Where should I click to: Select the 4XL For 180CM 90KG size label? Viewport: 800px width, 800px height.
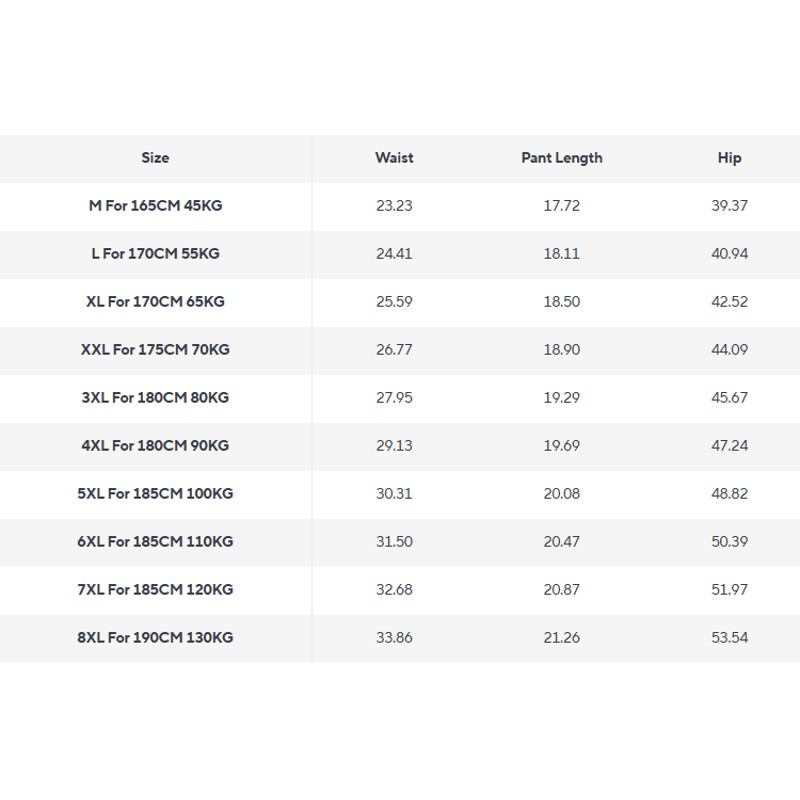(x=155, y=446)
